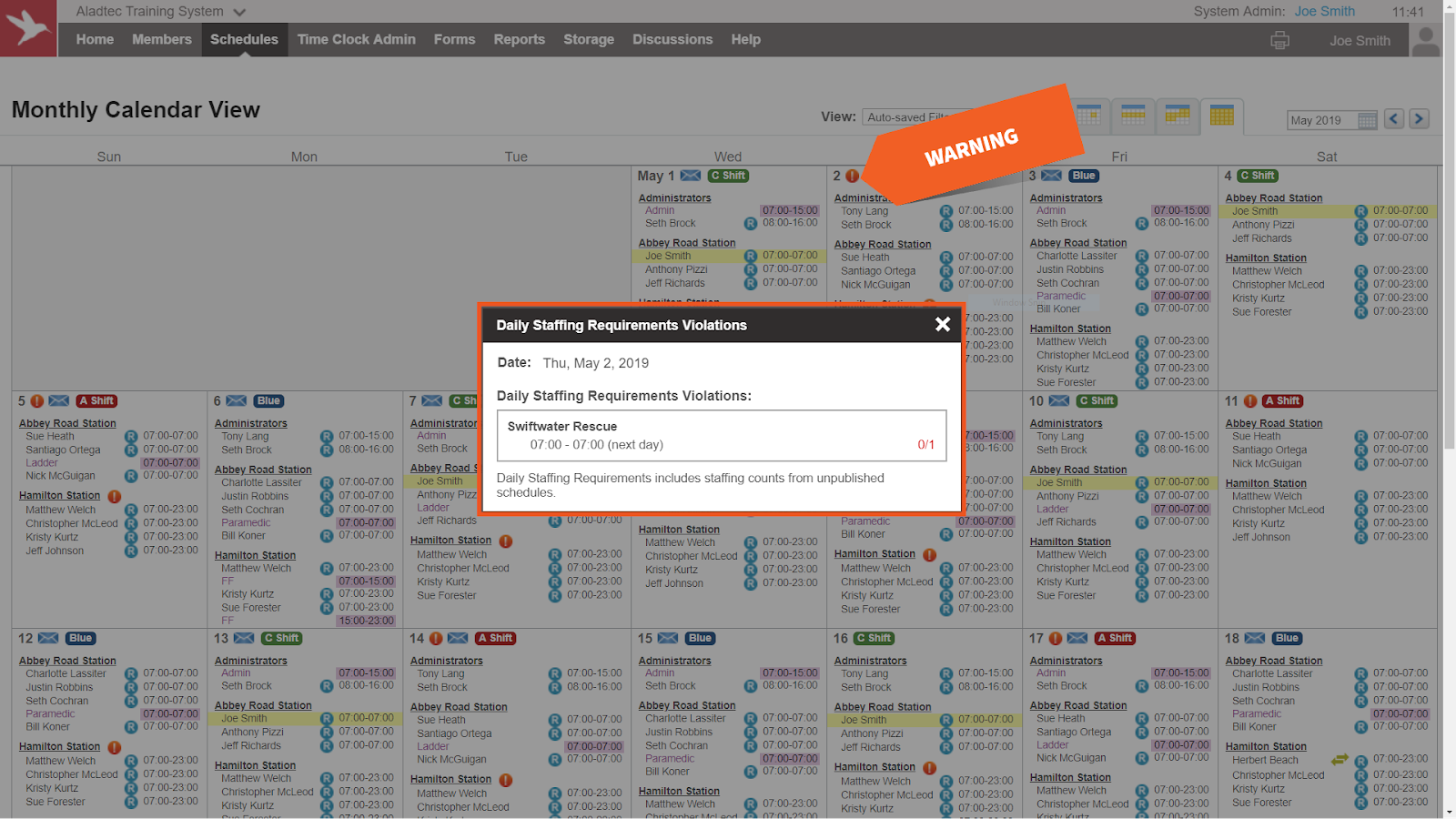Close the Daily Staffing Requirements Violations dialog
This screenshot has height=819, width=1456.
point(943,324)
